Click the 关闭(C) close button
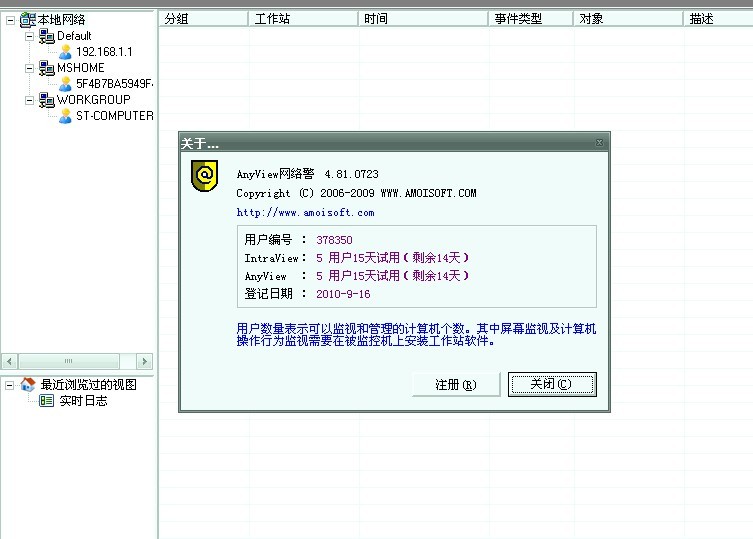Viewport: 753px width, 539px height. (x=552, y=384)
